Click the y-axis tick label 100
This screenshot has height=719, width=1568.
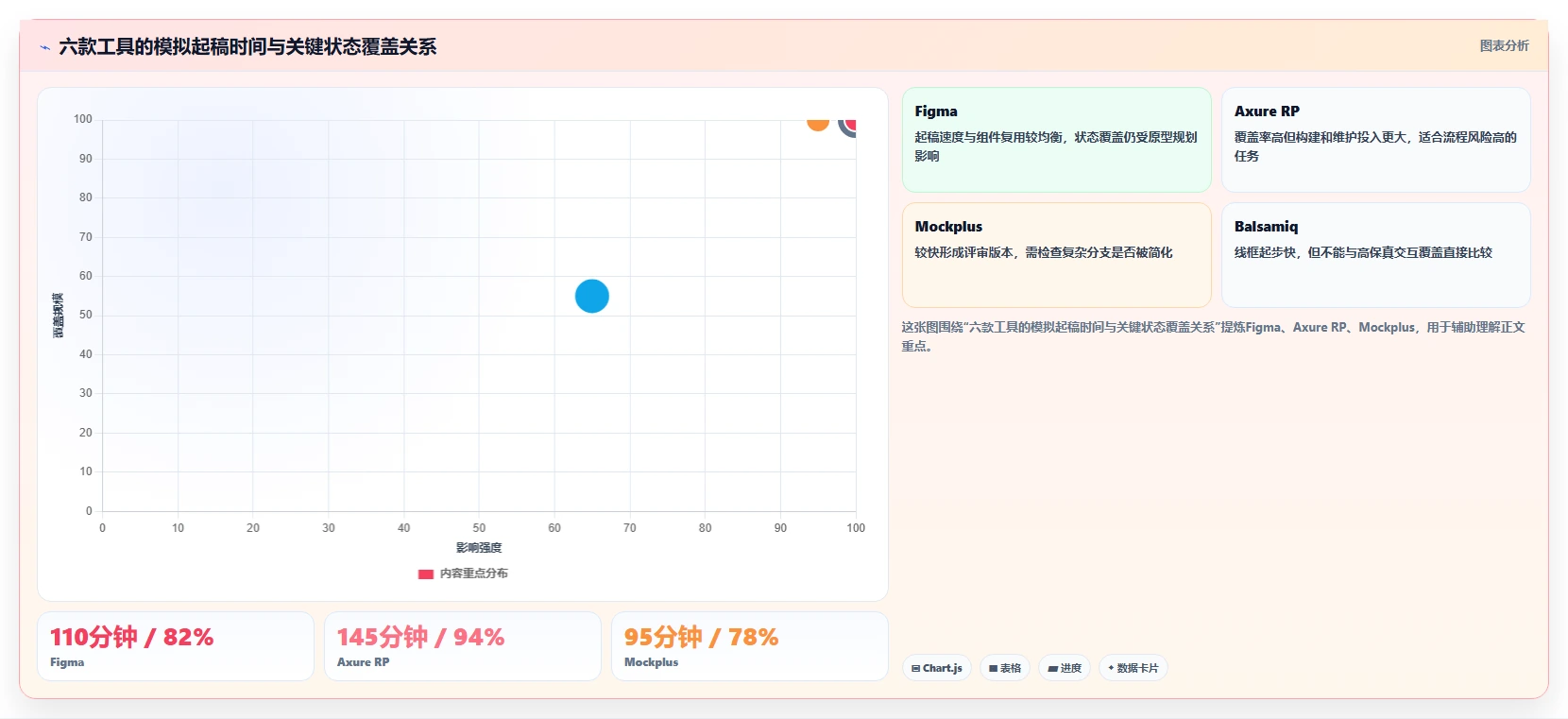point(83,119)
